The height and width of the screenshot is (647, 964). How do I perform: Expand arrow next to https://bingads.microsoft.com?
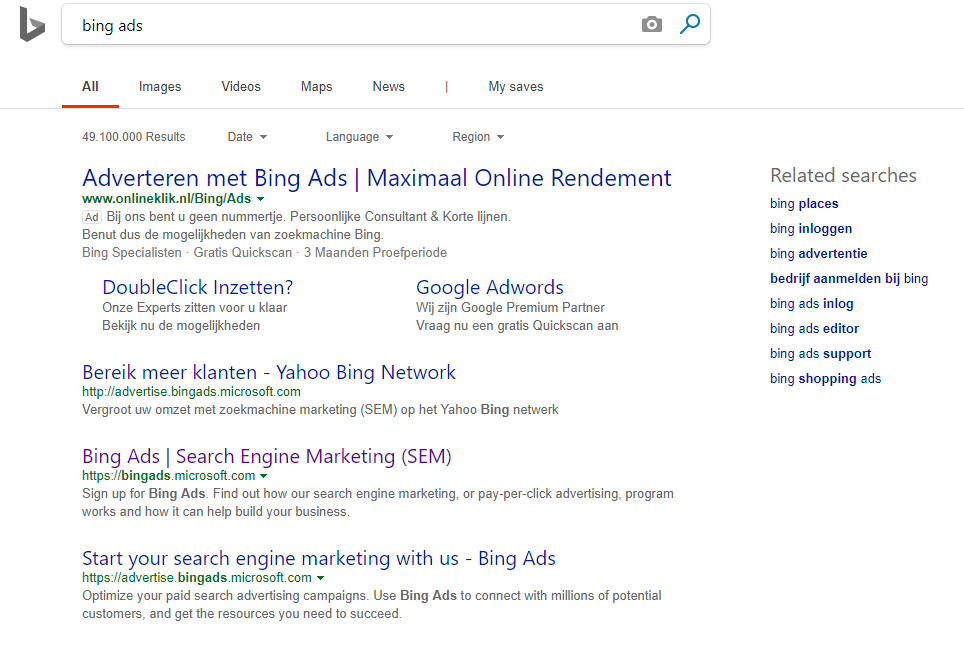(264, 476)
